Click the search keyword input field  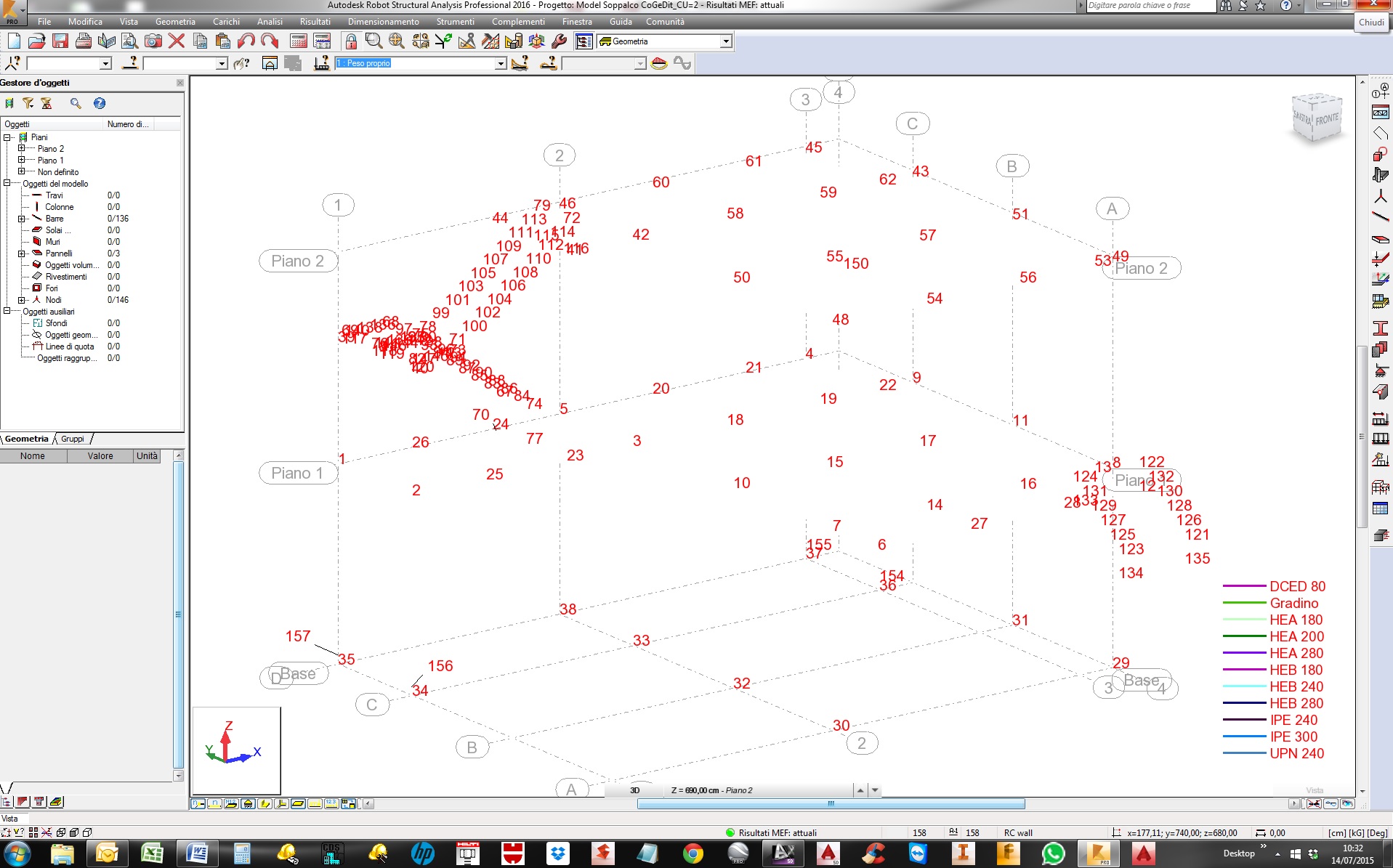pyautogui.click(x=1150, y=6)
